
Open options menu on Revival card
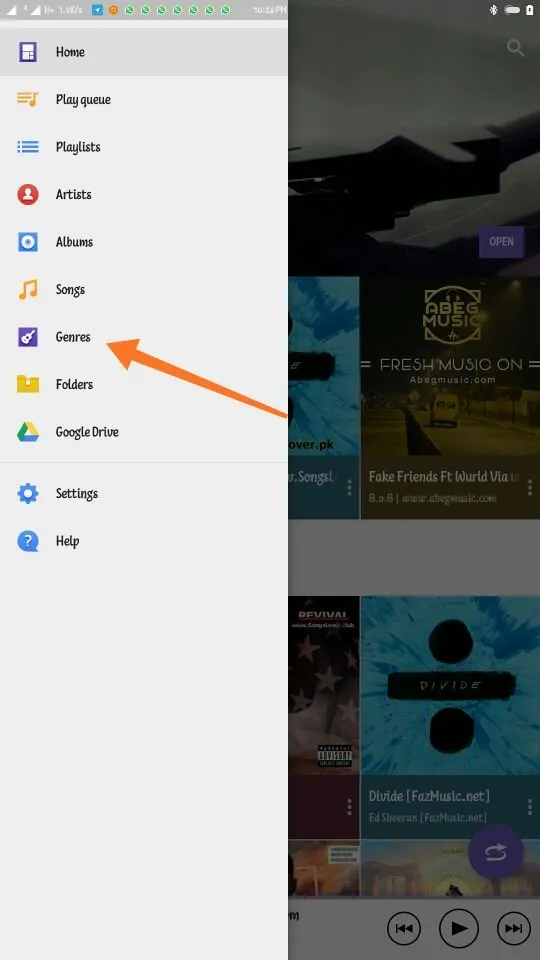point(350,807)
